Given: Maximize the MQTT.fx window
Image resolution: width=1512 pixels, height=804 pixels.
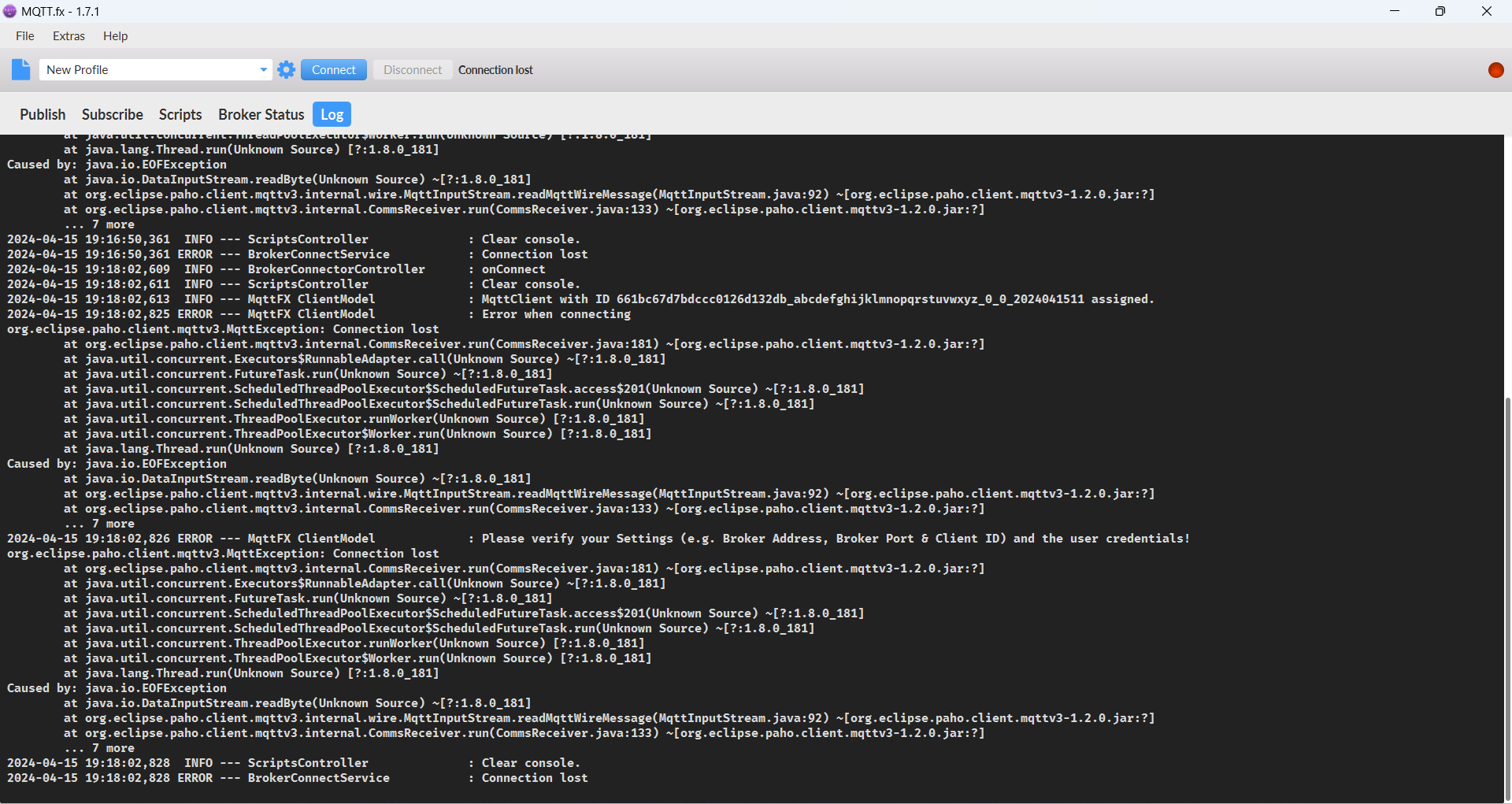Looking at the screenshot, I should (1440, 11).
